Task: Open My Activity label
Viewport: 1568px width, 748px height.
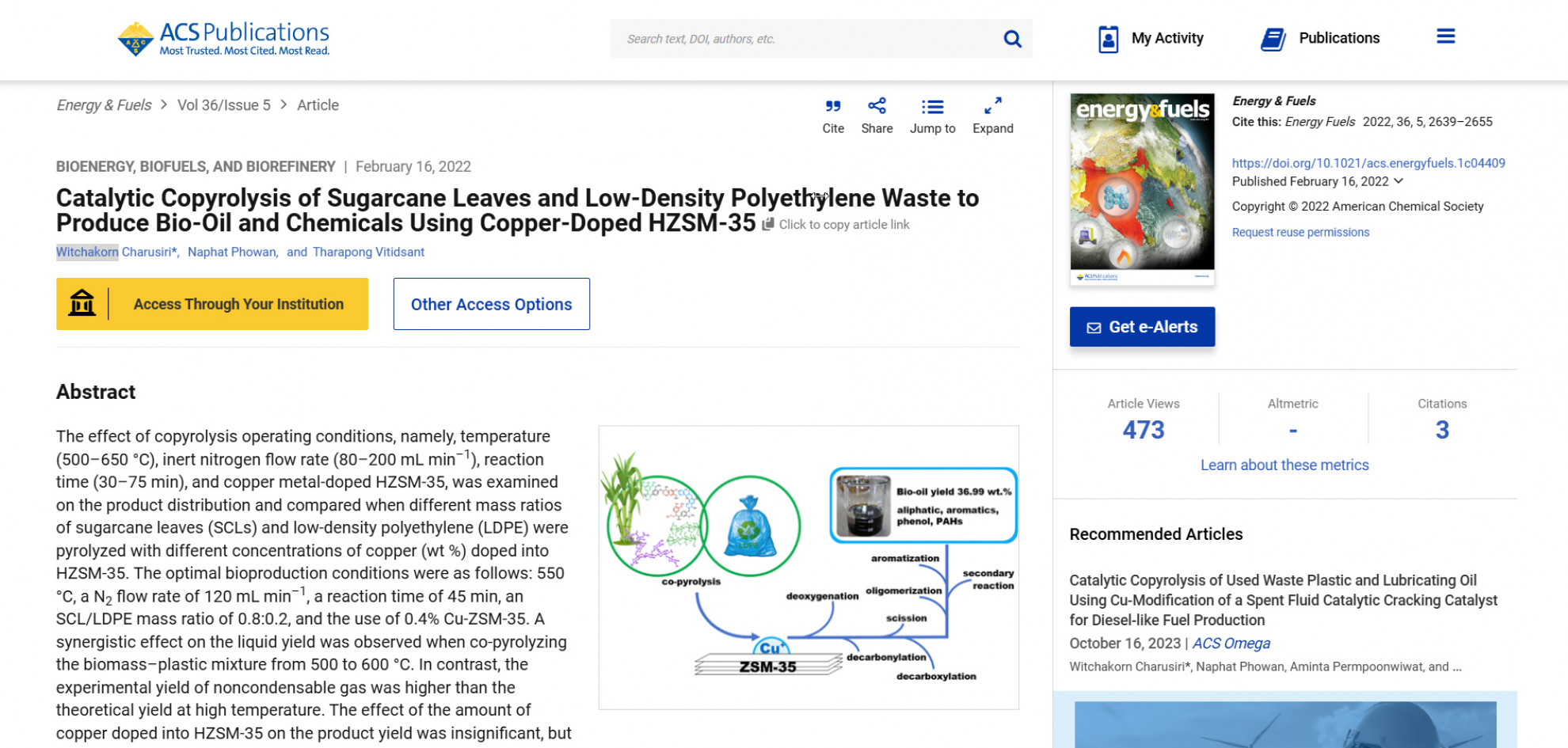Action: (1167, 38)
